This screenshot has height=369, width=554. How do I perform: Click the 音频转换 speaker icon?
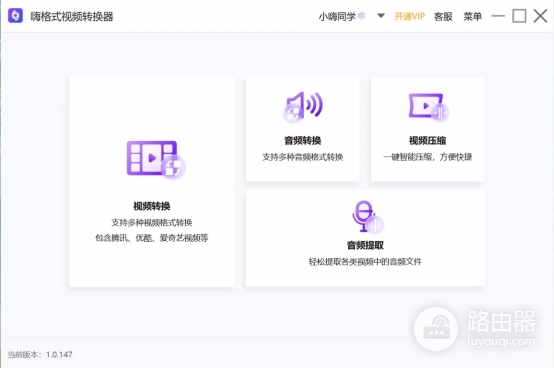(x=303, y=107)
